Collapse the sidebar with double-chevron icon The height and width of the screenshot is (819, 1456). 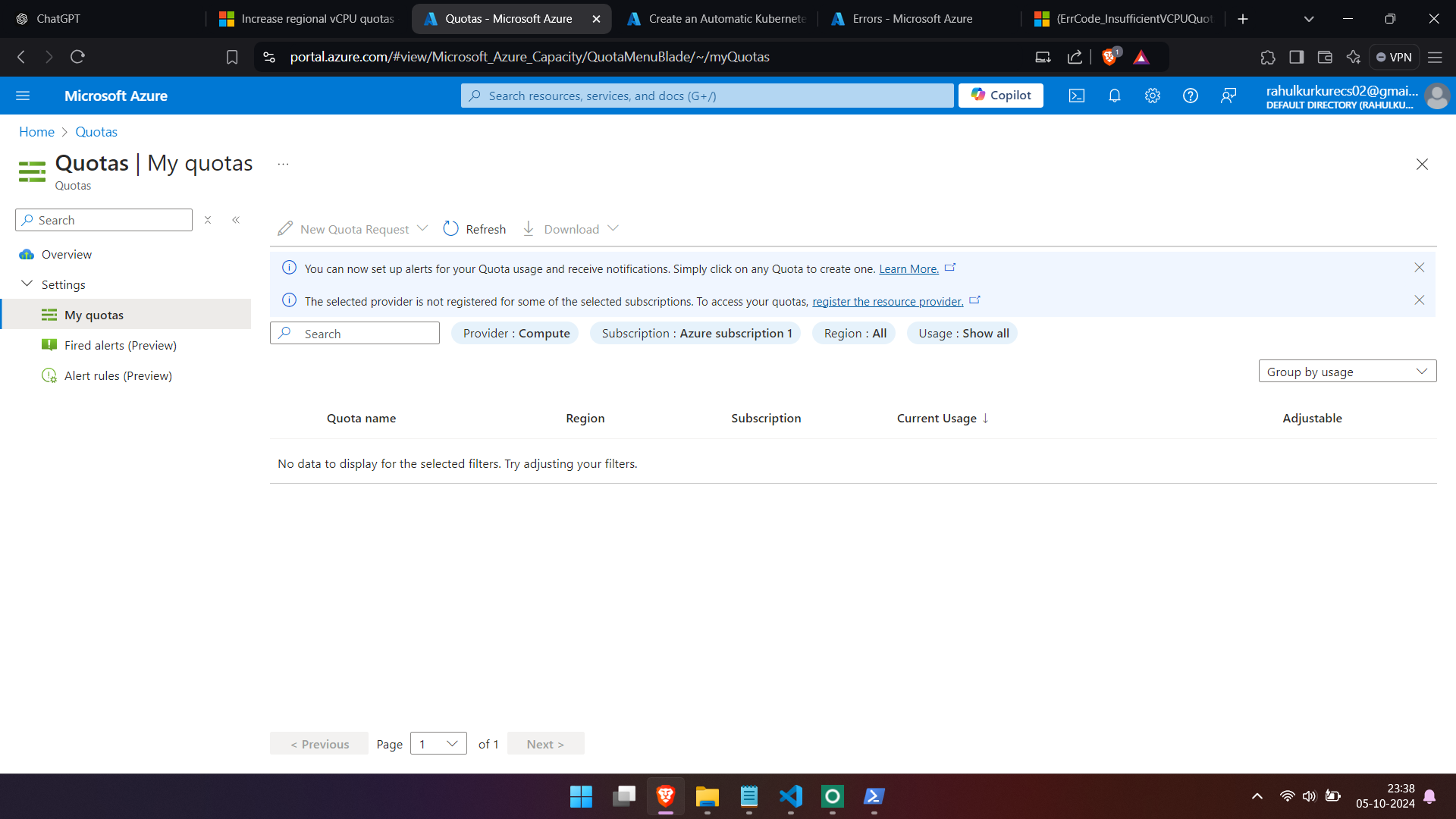tap(236, 220)
